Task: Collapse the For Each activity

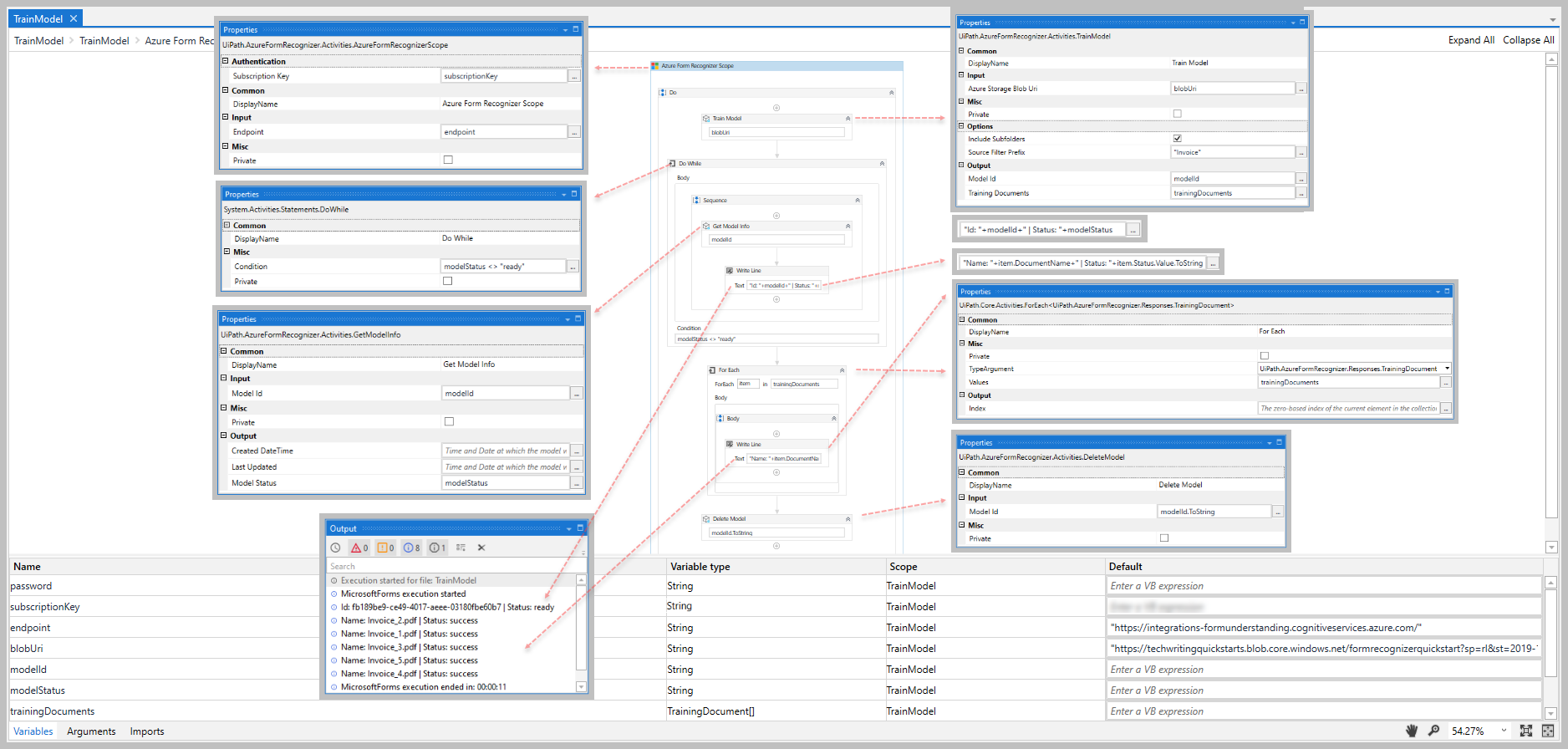Action: [842, 369]
